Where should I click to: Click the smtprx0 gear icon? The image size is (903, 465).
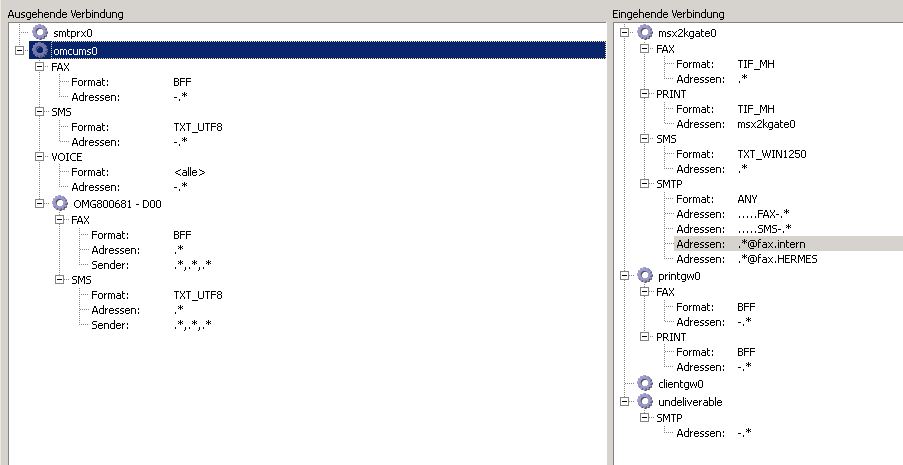tap(40, 33)
